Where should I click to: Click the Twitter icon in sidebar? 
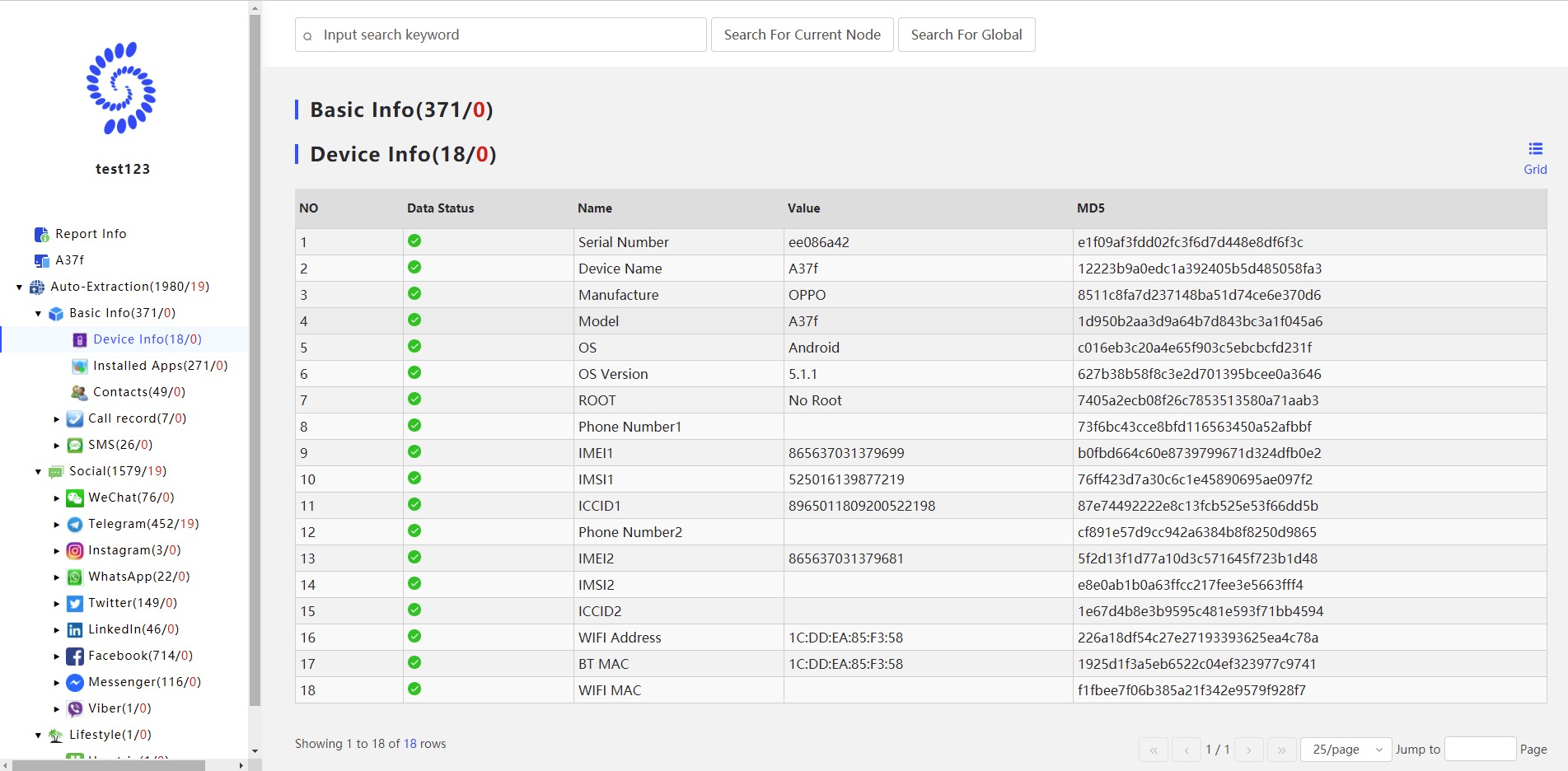tap(75, 603)
